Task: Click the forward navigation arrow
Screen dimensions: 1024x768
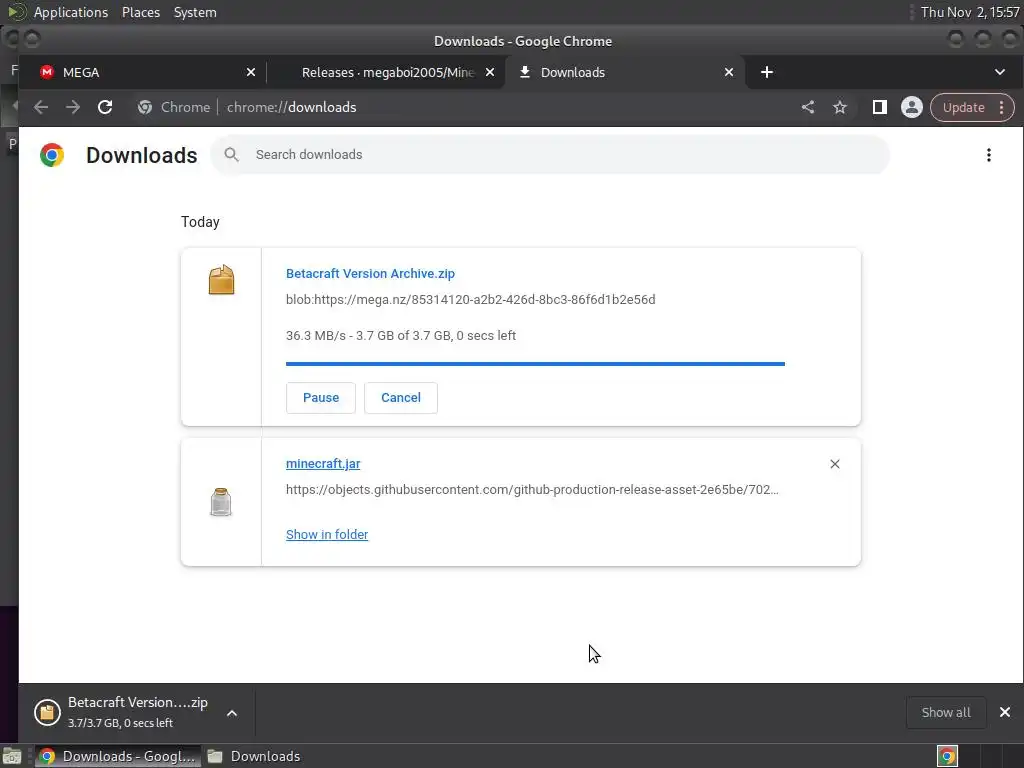Action: [72, 107]
